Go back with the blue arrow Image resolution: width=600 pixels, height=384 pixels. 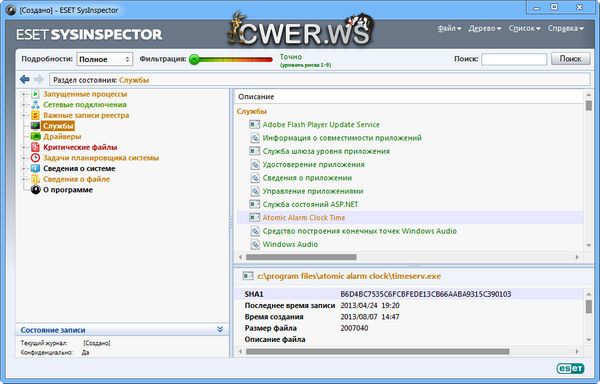tap(24, 80)
